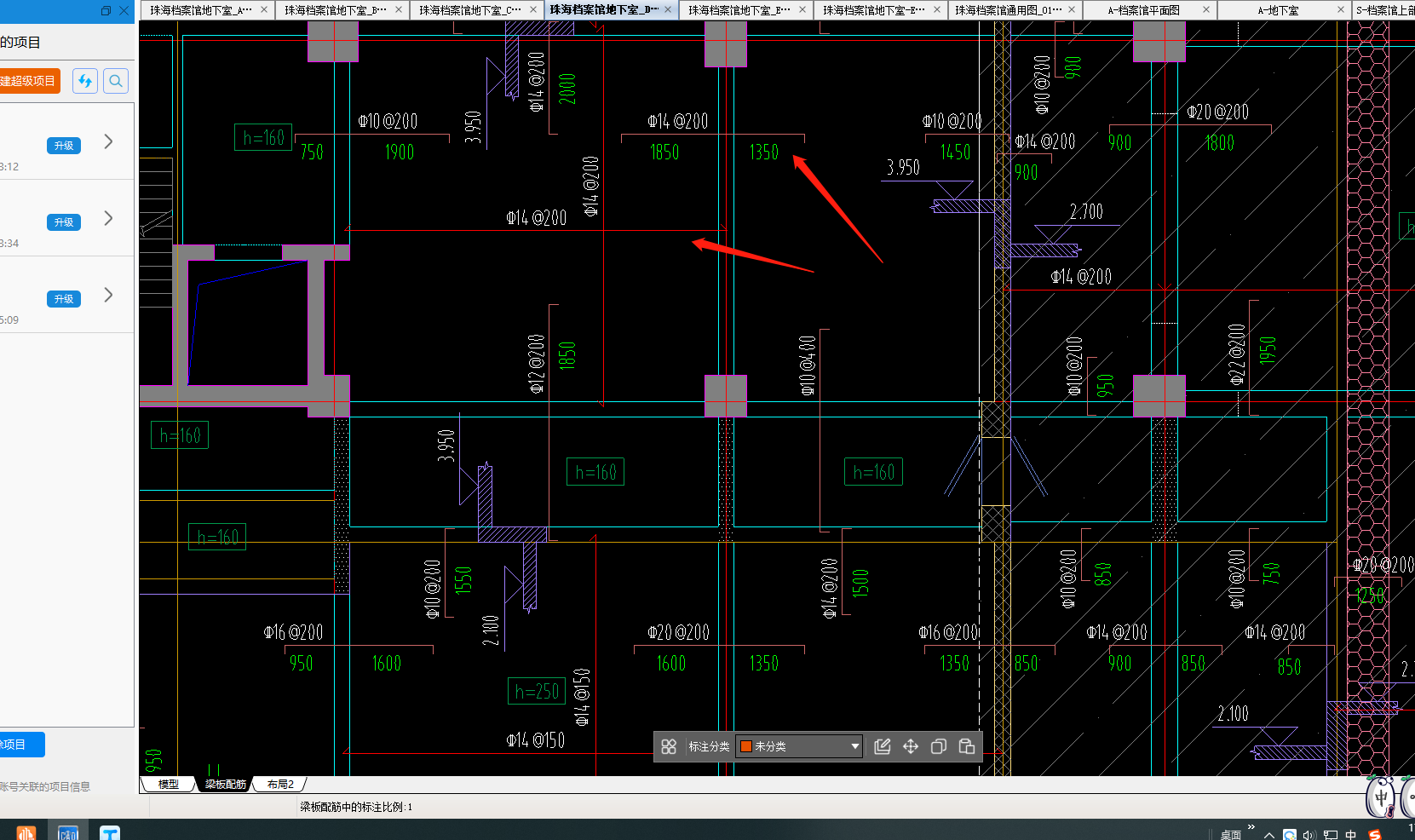Click the edit annotation pencil icon
Screen dimensions: 1415x840
click(x=883, y=746)
